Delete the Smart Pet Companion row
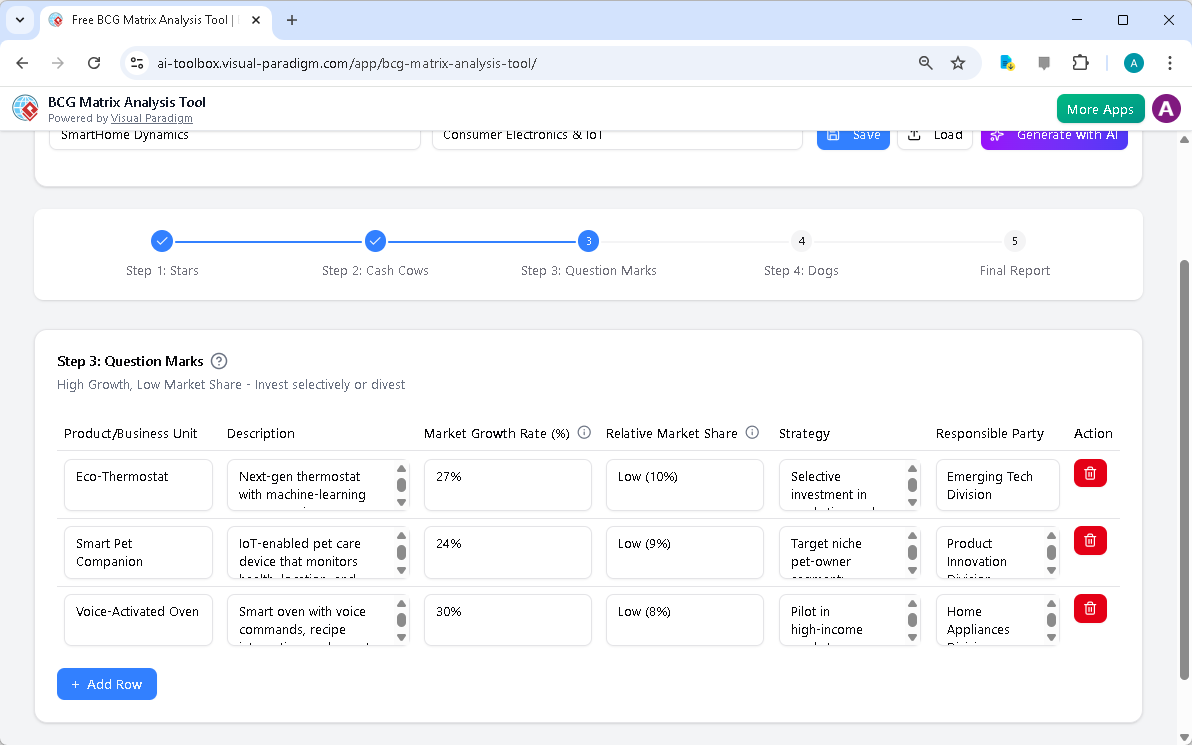 coord(1089,540)
